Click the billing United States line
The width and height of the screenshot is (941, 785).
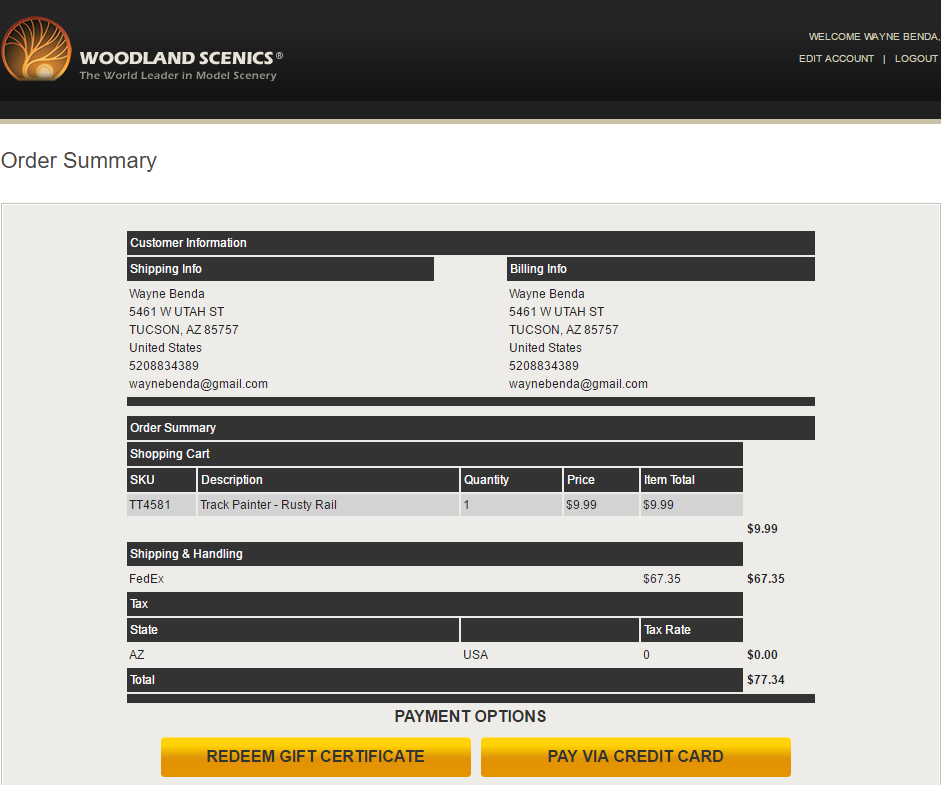[x=546, y=347]
